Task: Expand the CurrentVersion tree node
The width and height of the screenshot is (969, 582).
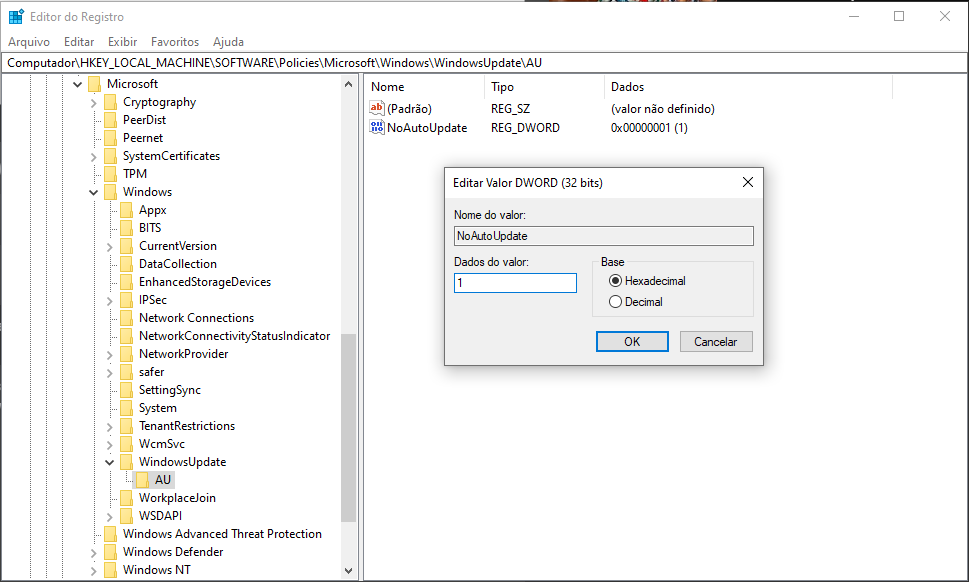Action: [x=109, y=246]
